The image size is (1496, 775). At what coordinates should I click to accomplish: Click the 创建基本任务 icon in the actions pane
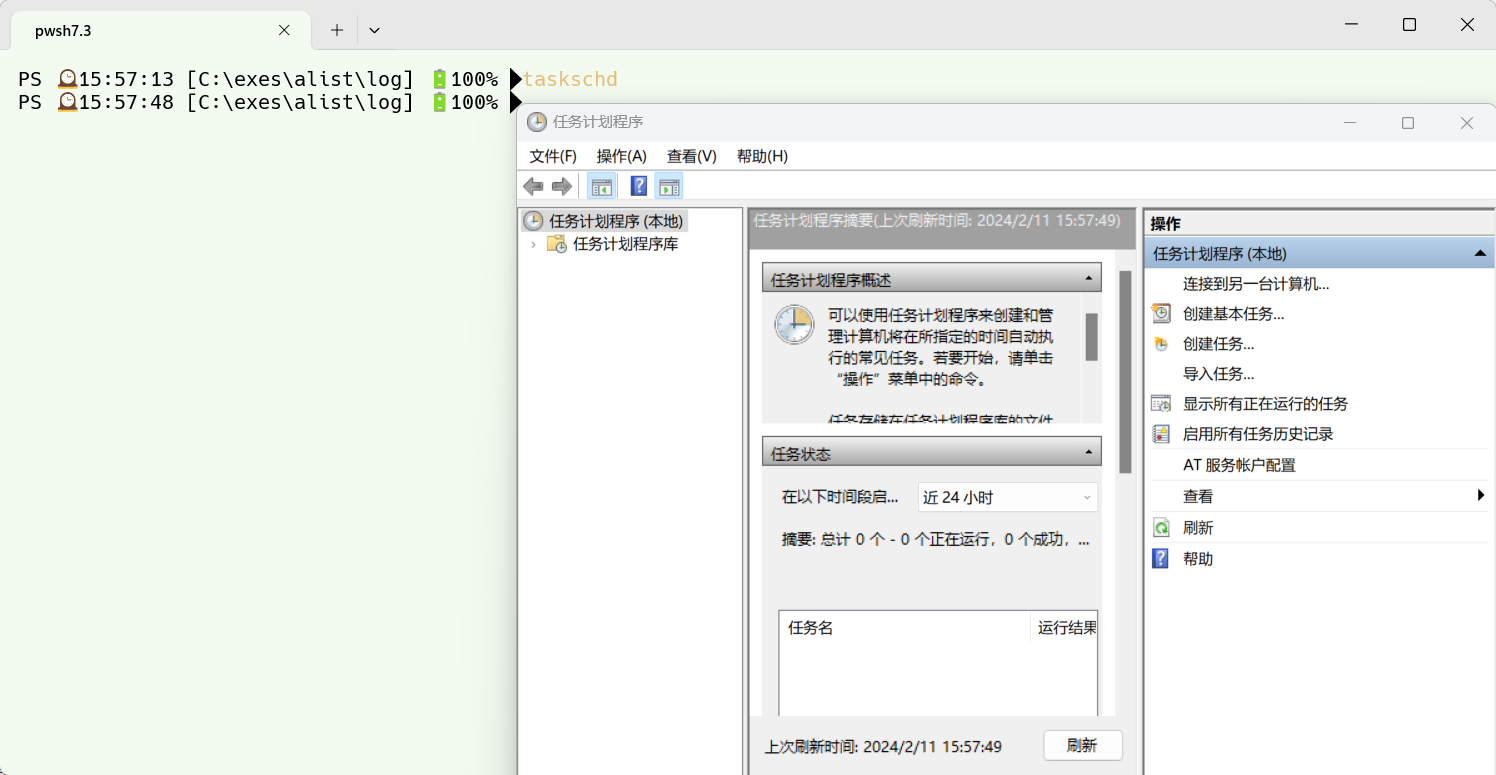pyautogui.click(x=1161, y=313)
